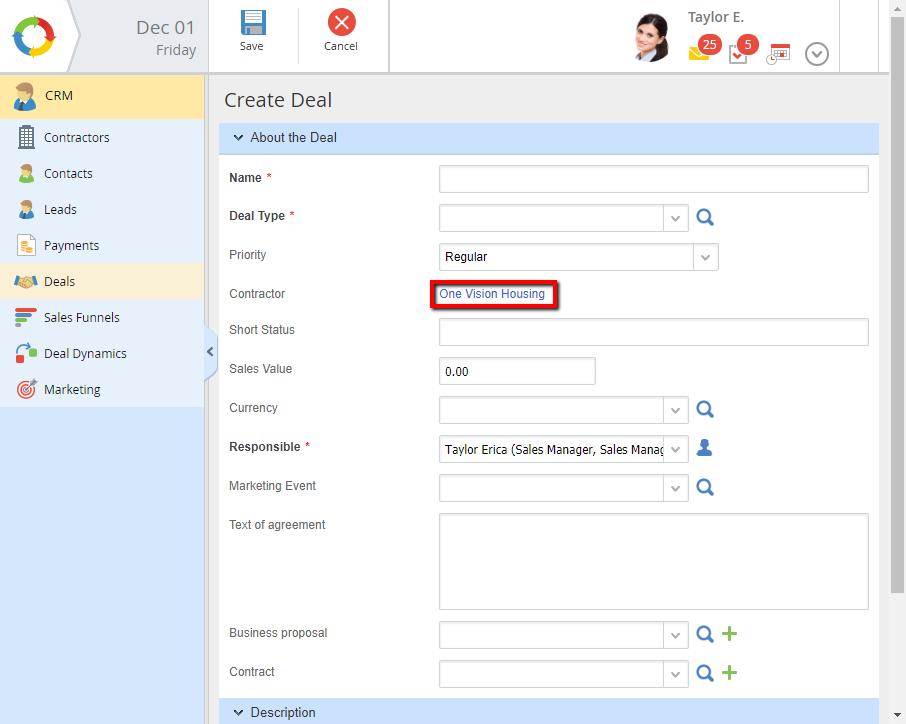Screen dimensions: 906x724
Task: Click the One Vision Housing contractor link
Action: click(x=492, y=294)
